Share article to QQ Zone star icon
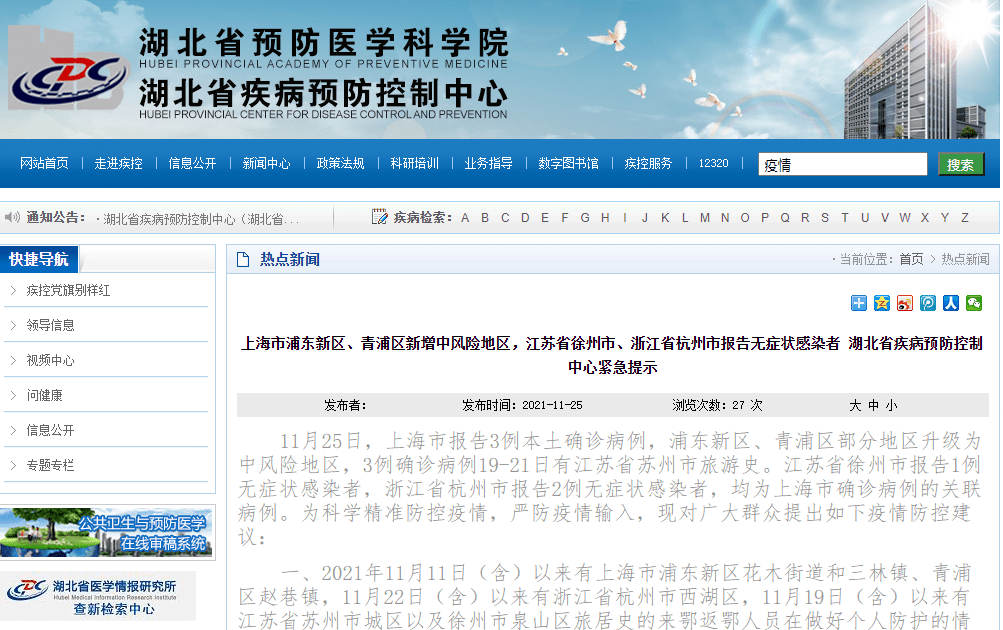The image size is (1003, 630). tap(881, 303)
